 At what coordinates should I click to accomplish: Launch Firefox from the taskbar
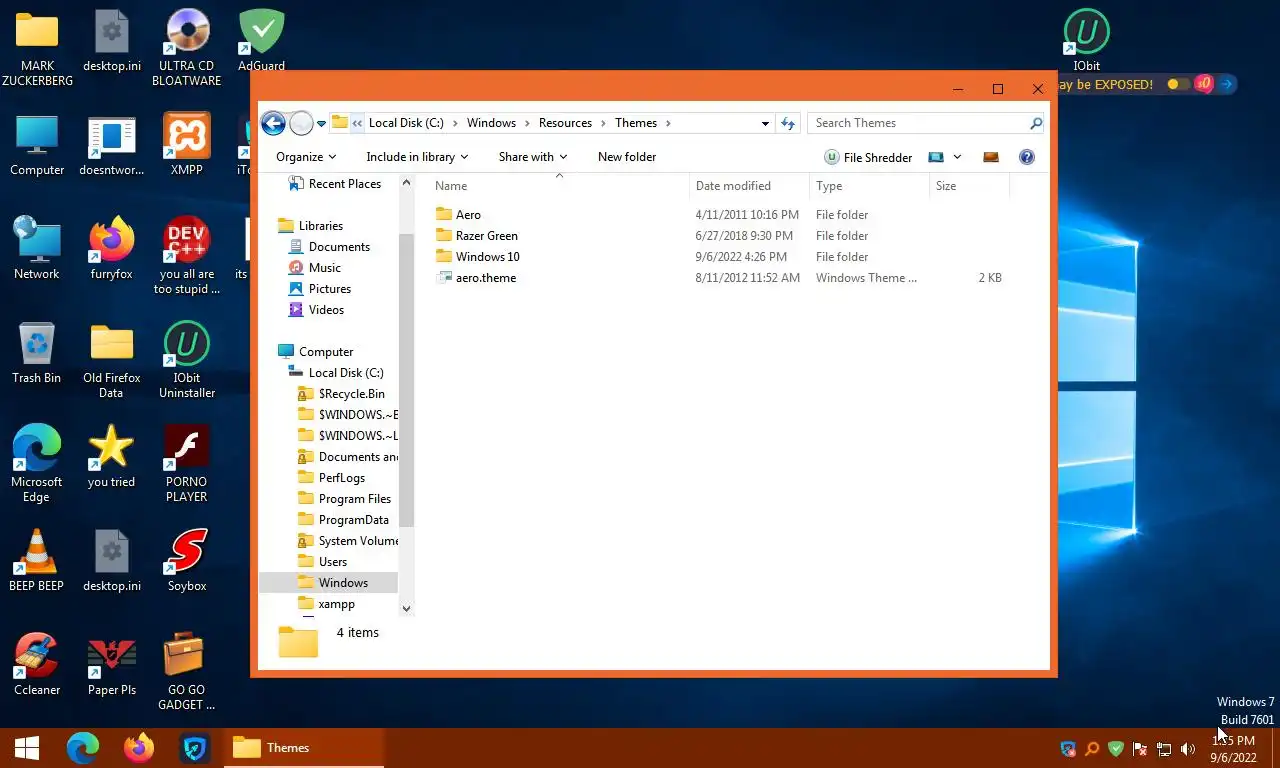139,748
